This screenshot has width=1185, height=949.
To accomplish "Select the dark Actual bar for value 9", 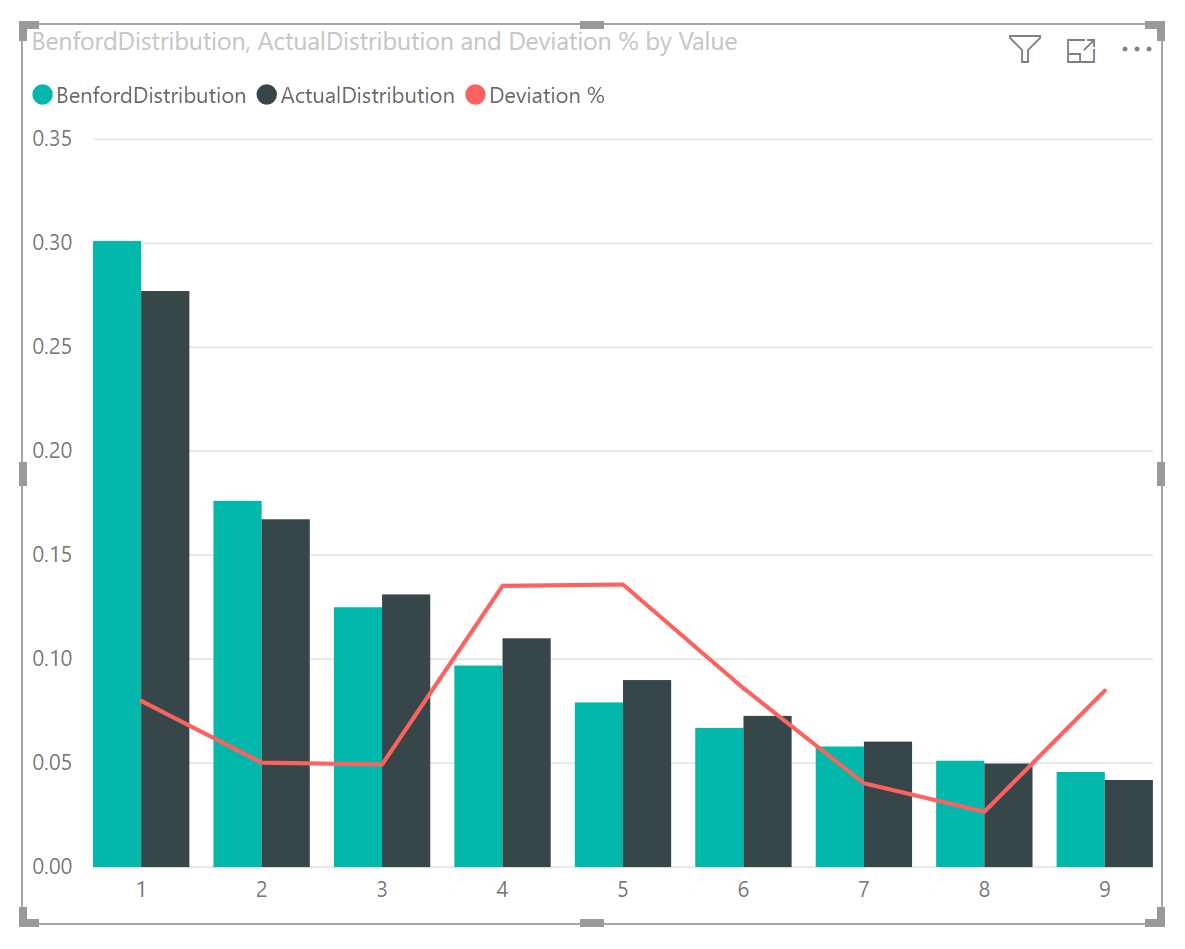I will point(1129,823).
